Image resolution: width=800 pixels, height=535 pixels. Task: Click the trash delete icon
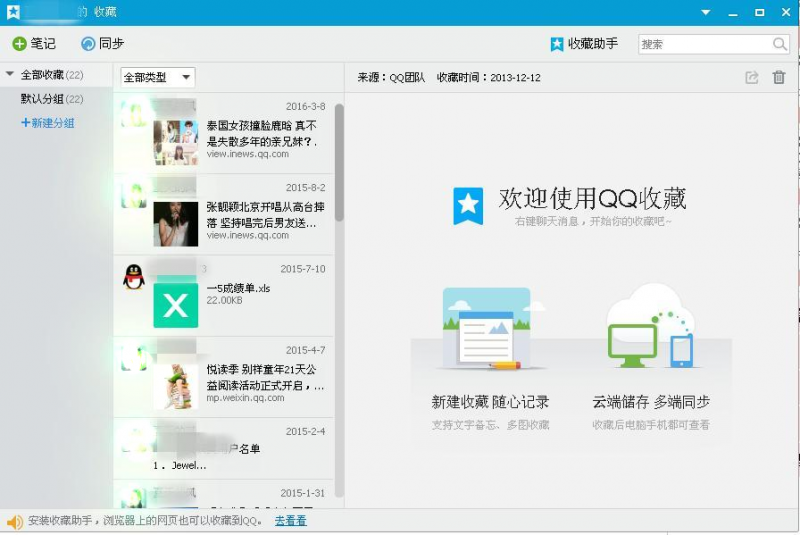(779, 78)
